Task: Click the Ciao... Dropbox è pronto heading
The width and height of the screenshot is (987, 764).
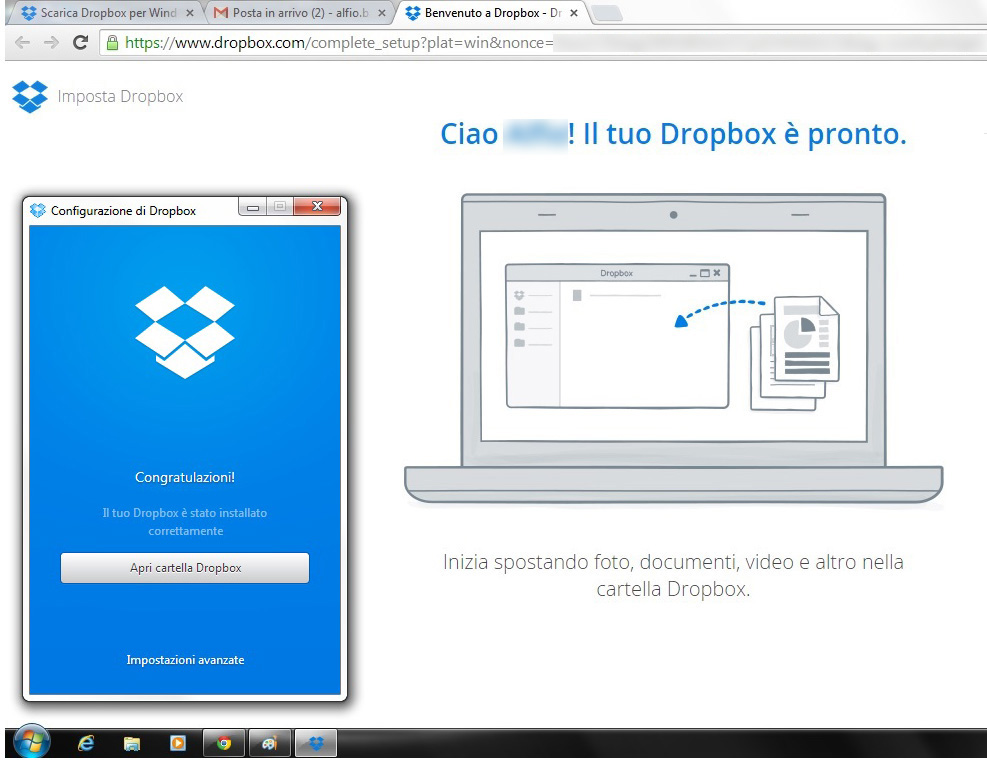Action: 673,134
